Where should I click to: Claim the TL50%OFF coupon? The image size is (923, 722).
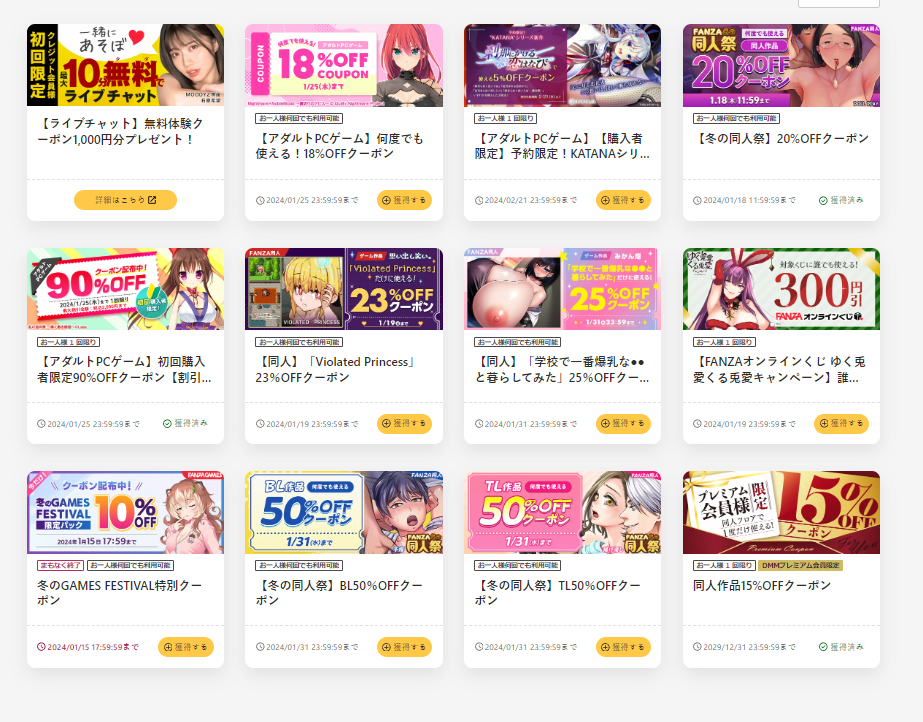click(623, 647)
